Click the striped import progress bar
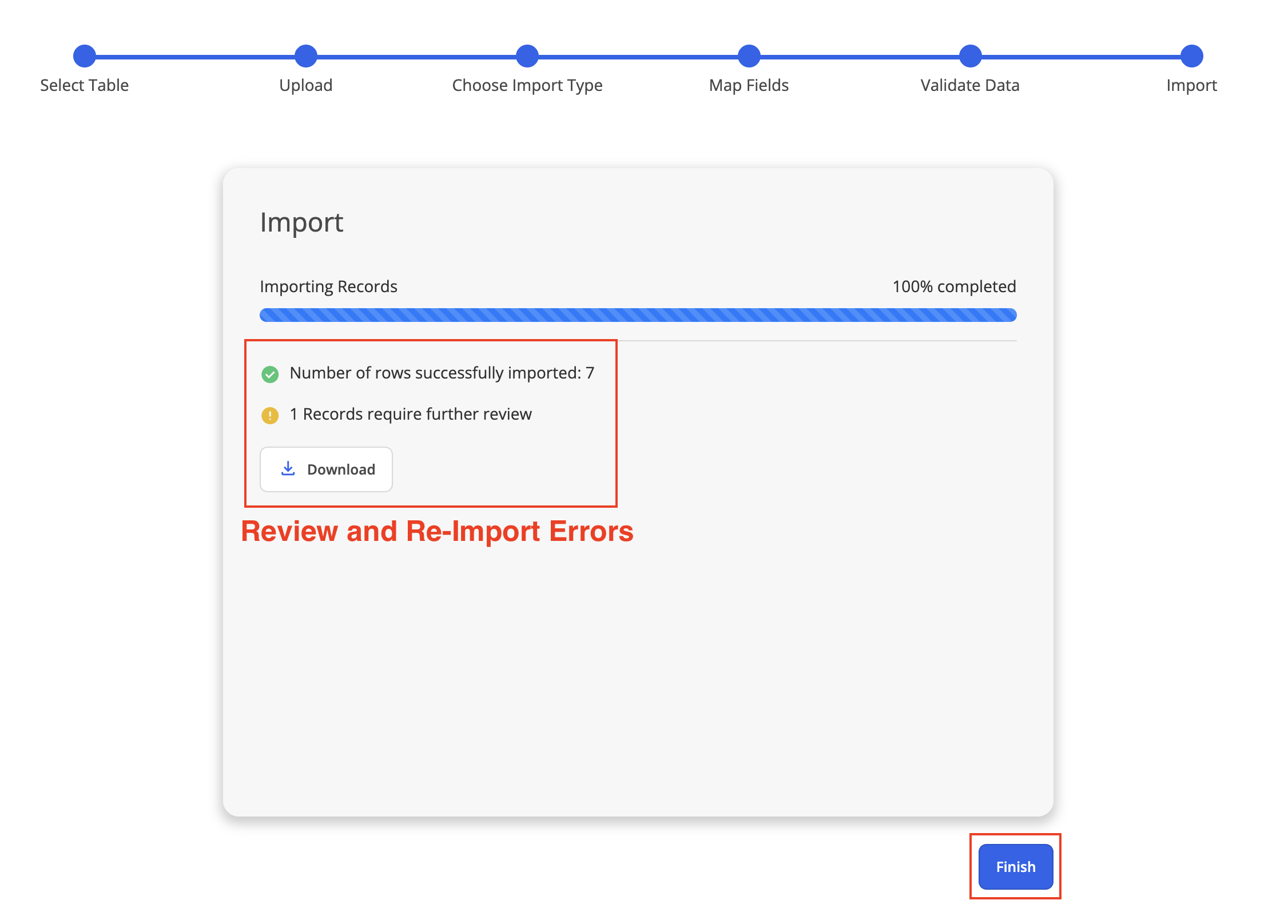 click(638, 315)
